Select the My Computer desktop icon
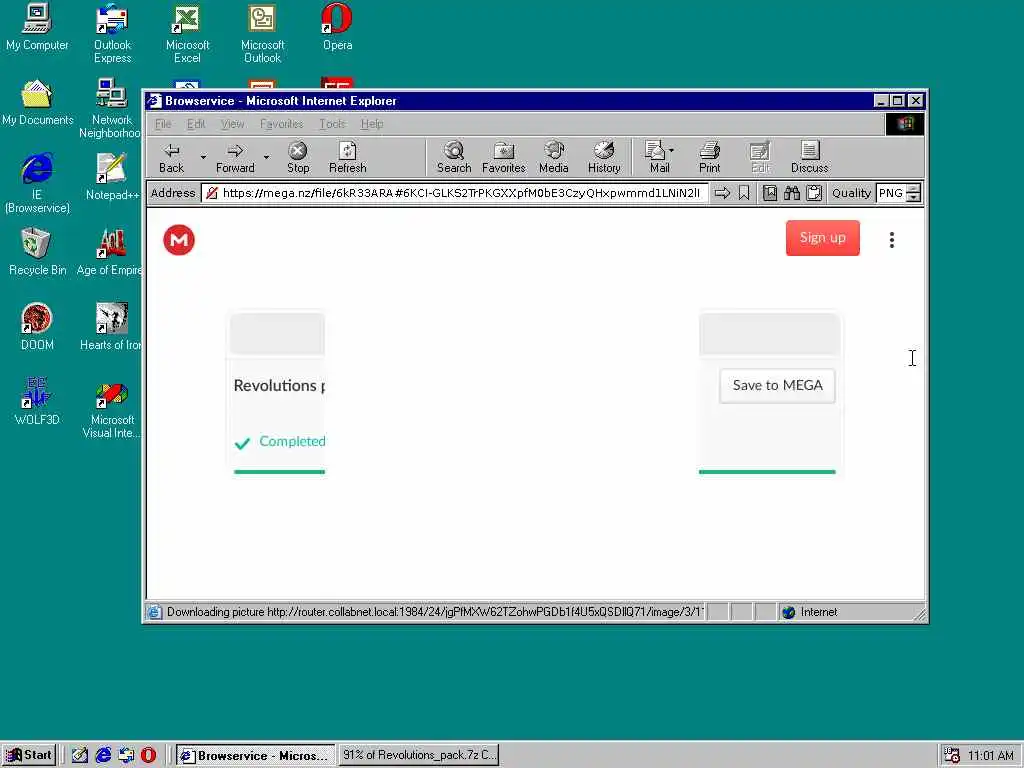The height and width of the screenshot is (768, 1024). (37, 27)
